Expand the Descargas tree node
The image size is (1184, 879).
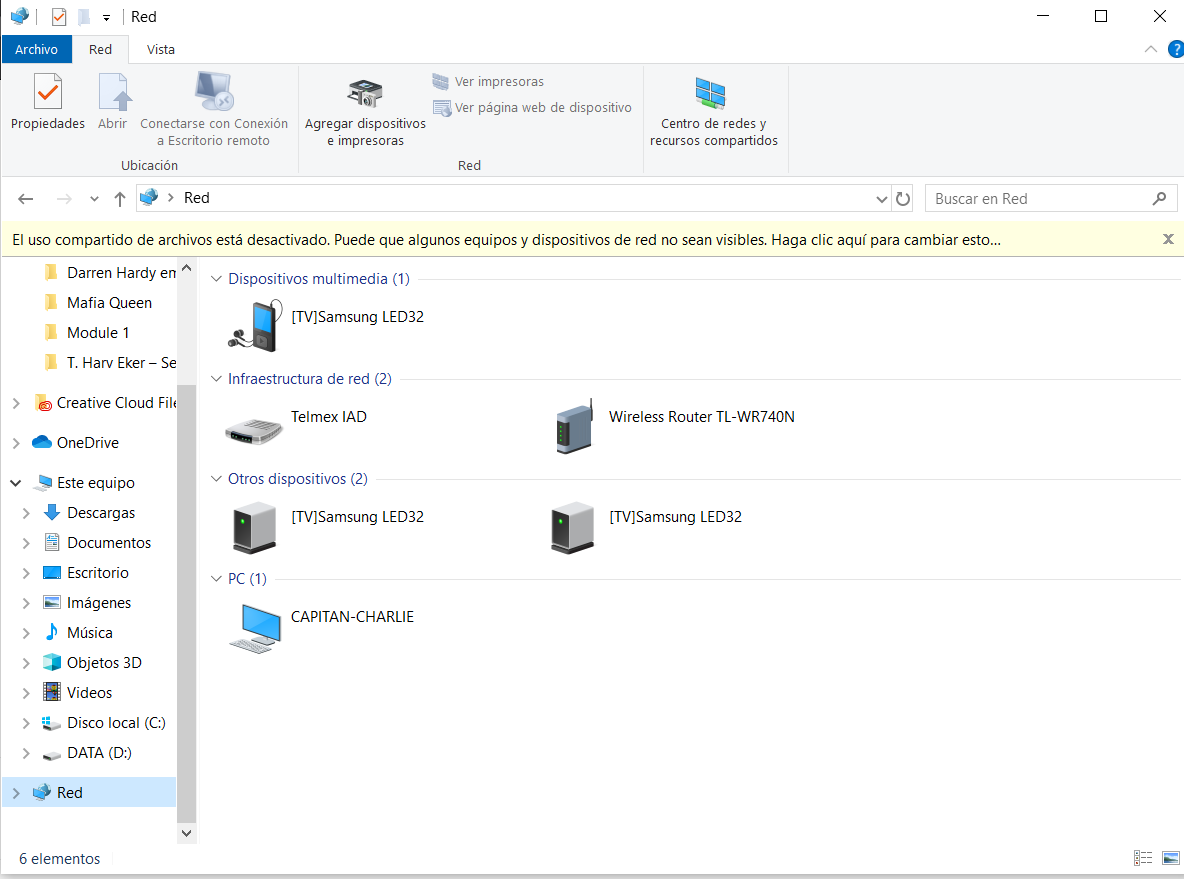pyautogui.click(x=26, y=513)
